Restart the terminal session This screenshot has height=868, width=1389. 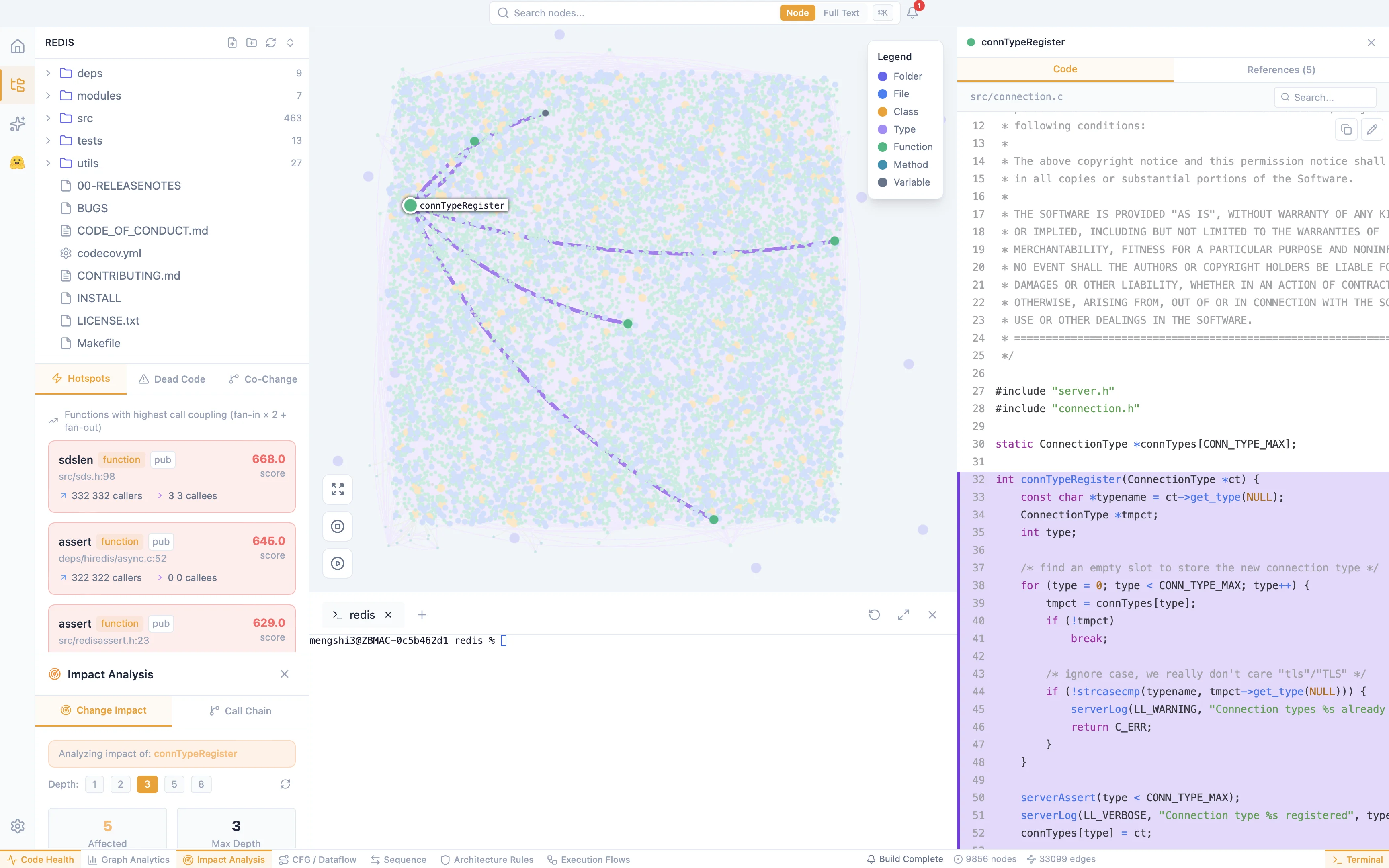click(x=874, y=615)
